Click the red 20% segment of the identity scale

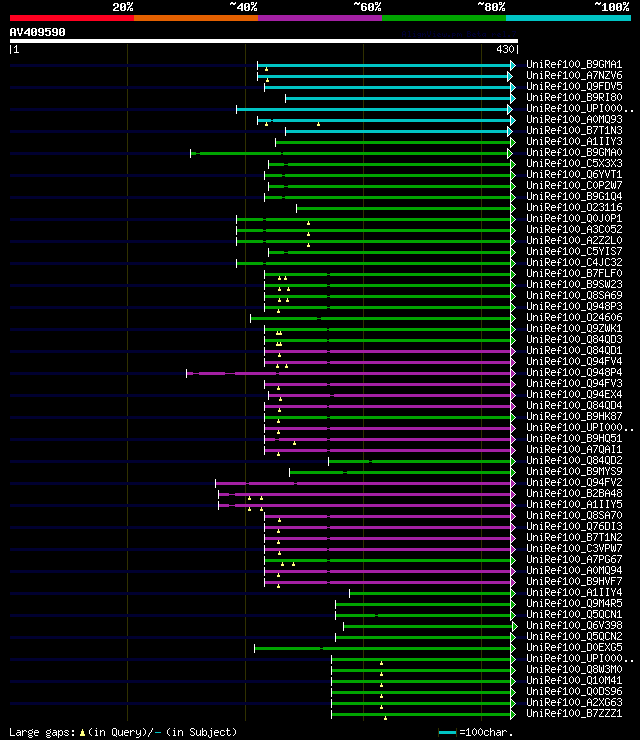pos(72,18)
